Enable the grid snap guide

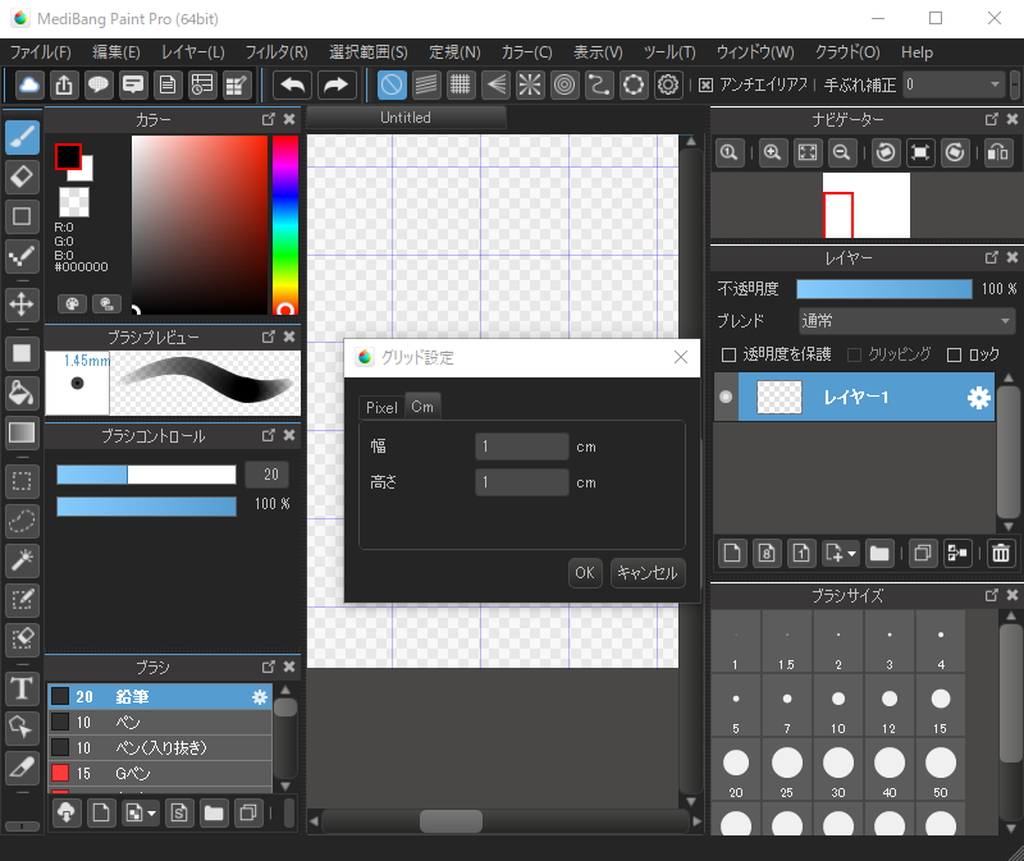(460, 85)
